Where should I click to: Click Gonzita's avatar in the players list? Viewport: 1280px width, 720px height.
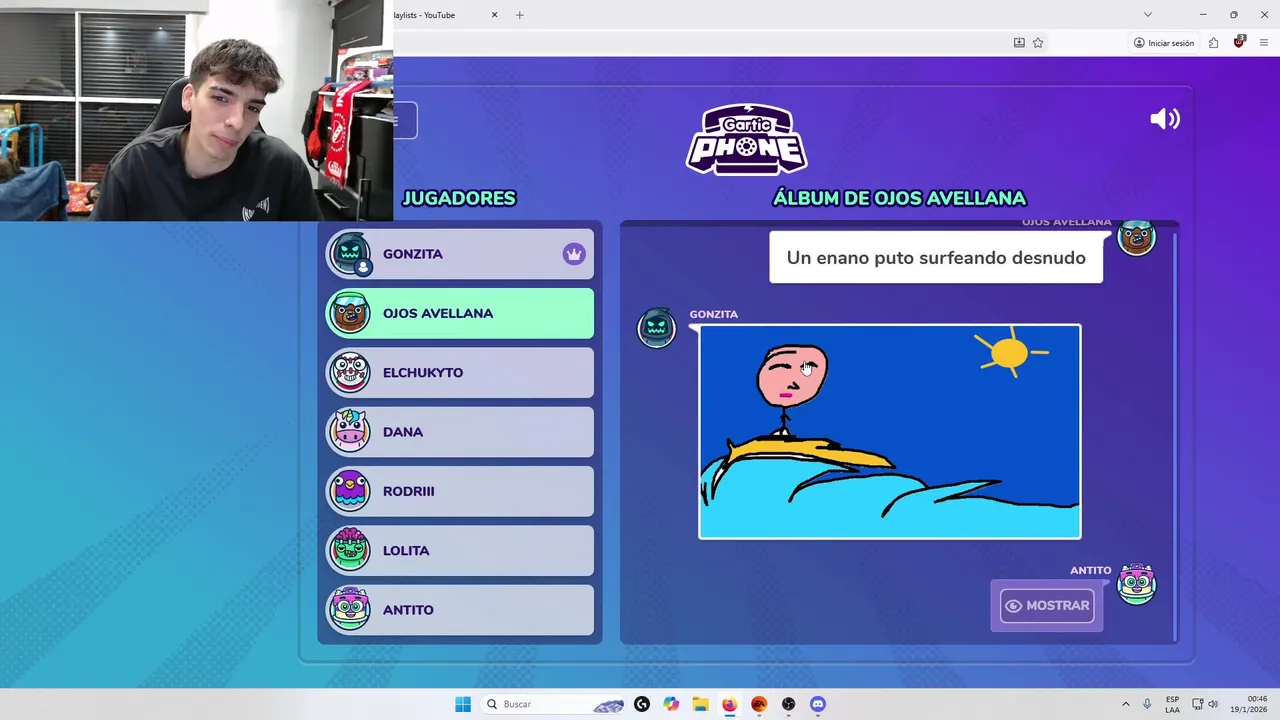tap(350, 254)
